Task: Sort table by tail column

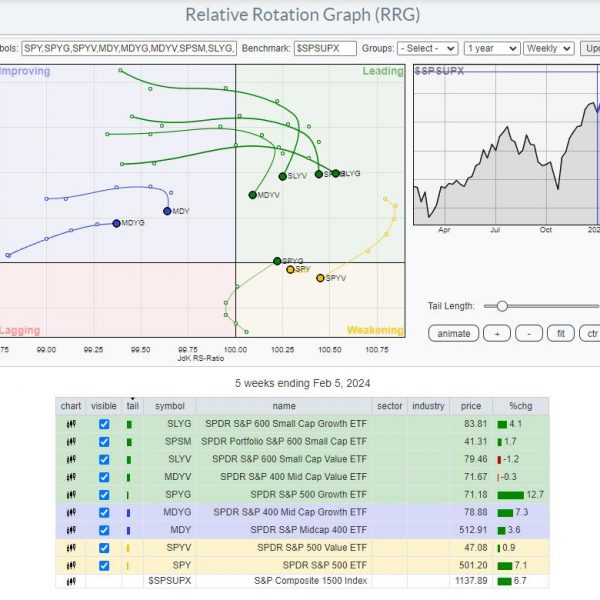Action: [132, 406]
